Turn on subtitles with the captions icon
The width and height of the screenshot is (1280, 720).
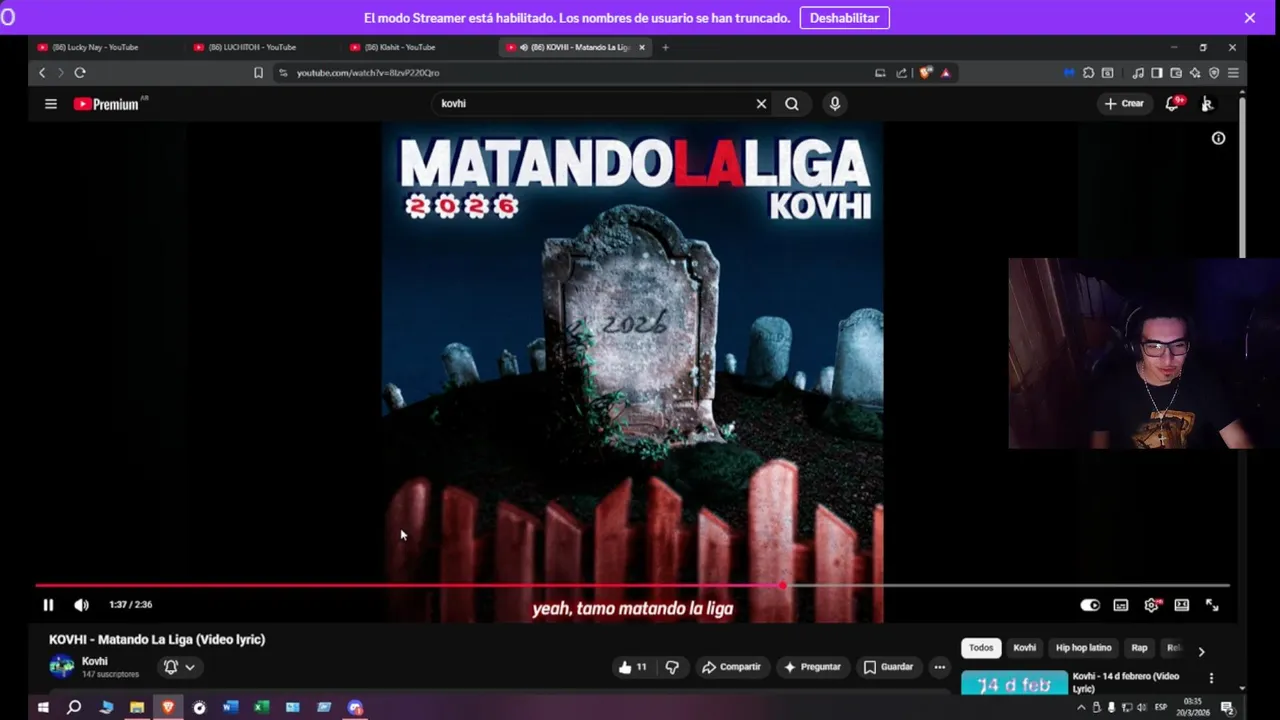pyautogui.click(x=1121, y=605)
